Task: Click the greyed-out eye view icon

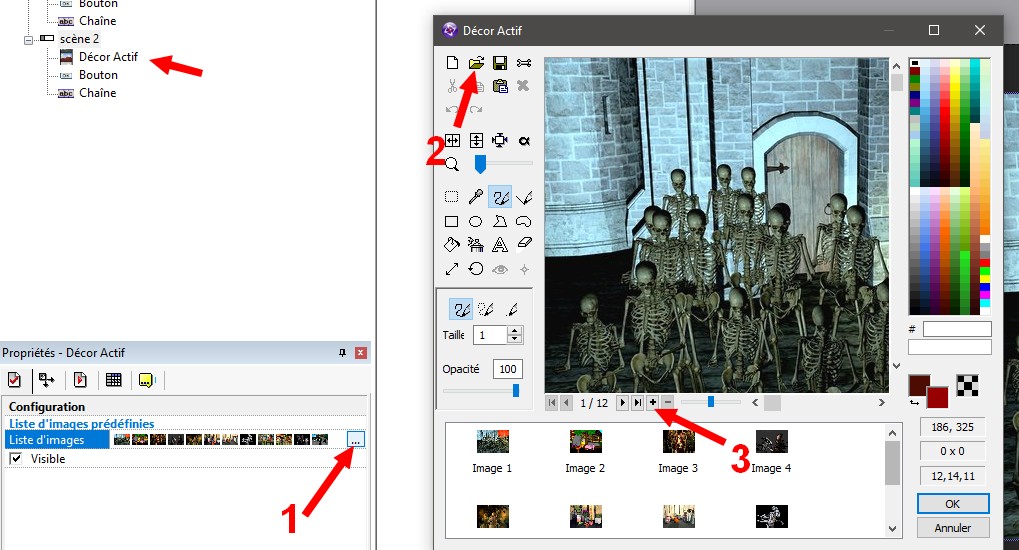Action: [x=500, y=269]
